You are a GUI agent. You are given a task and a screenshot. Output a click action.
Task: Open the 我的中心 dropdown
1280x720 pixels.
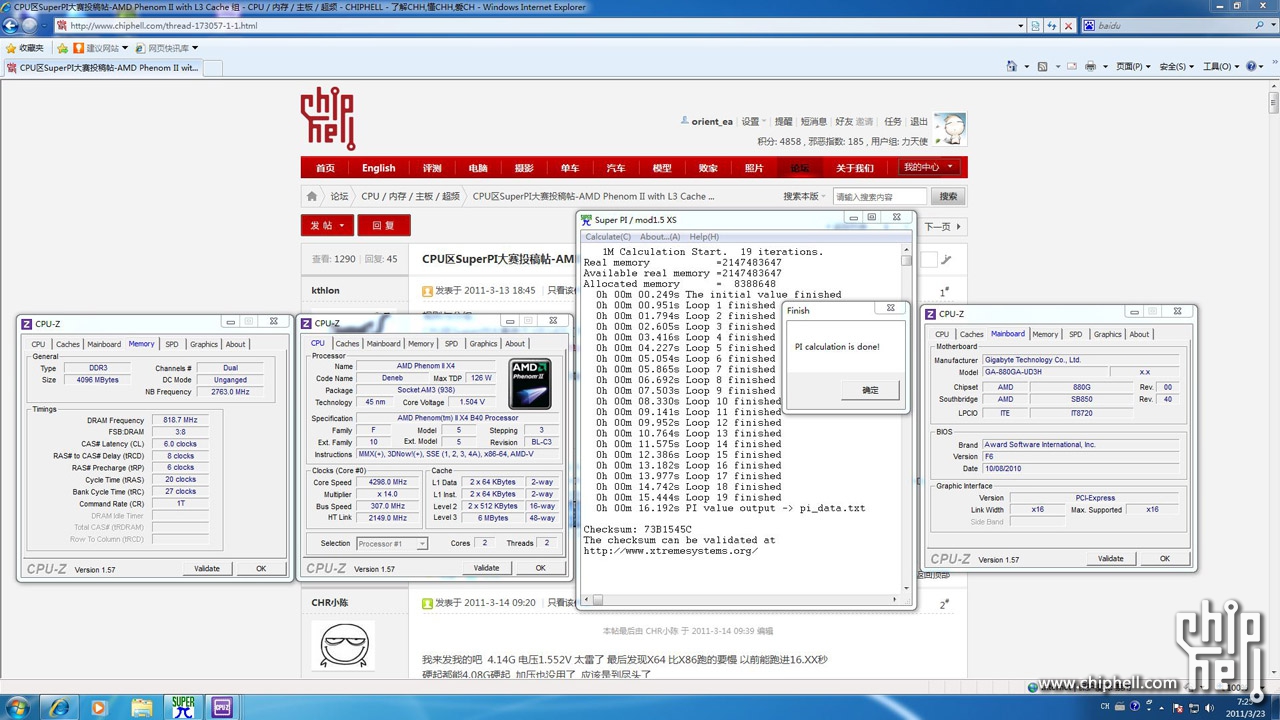[x=928, y=167]
